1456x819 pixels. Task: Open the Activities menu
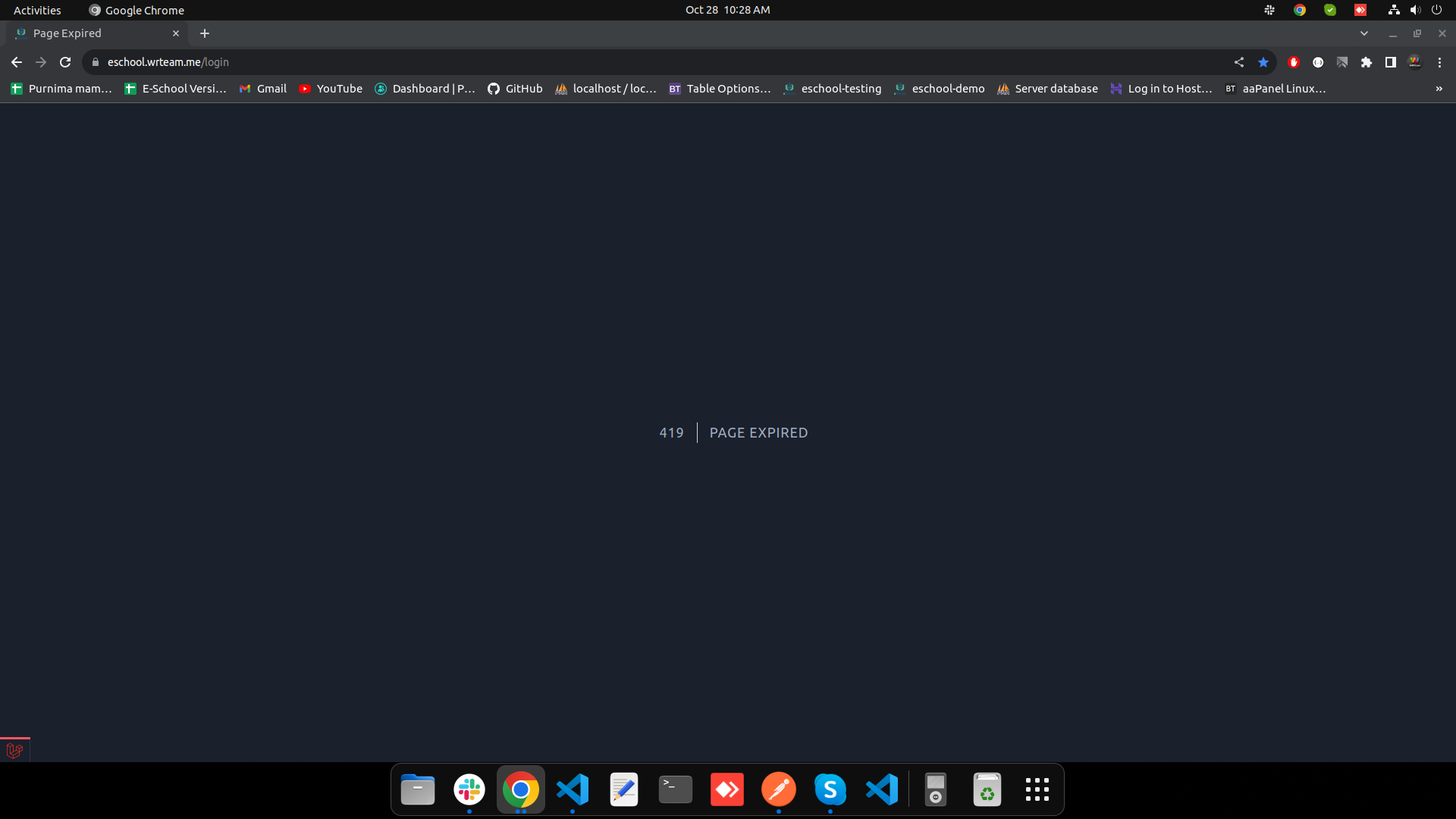[x=37, y=10]
